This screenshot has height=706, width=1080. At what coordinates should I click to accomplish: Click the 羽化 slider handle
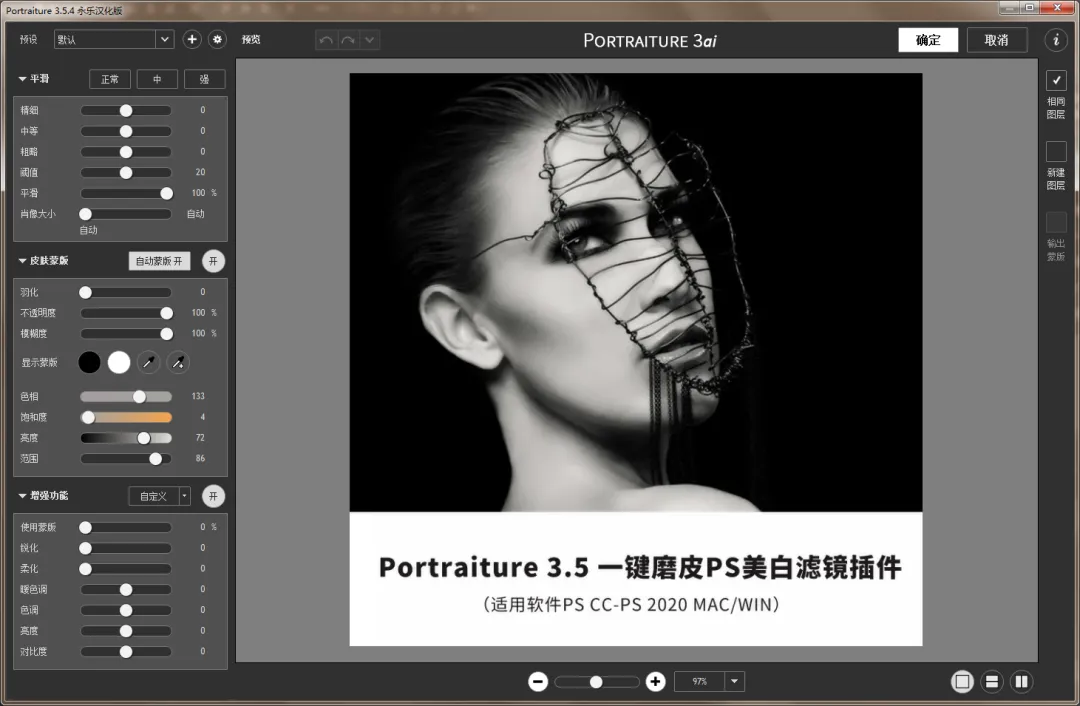click(x=85, y=293)
